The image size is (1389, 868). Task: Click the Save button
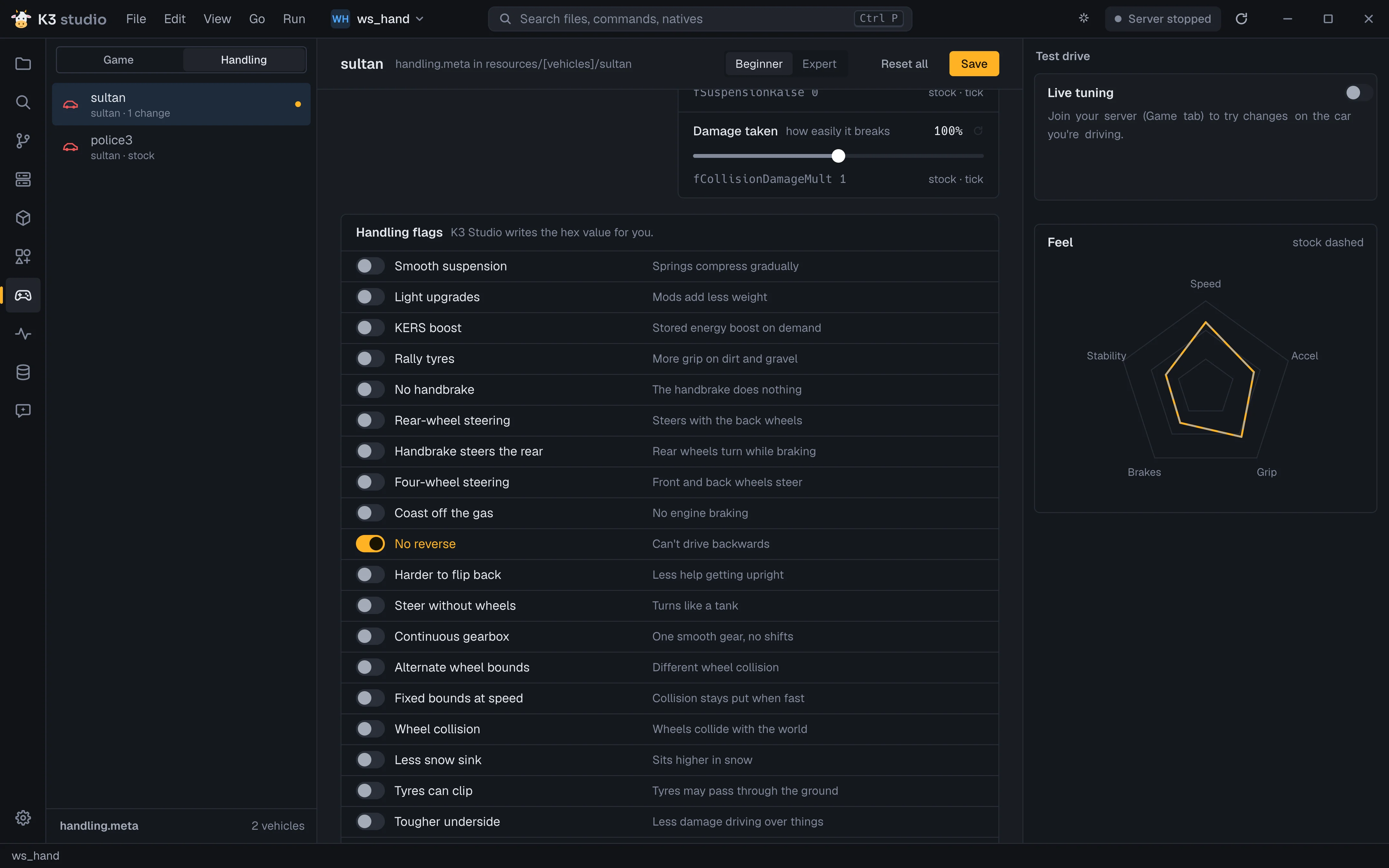tap(974, 64)
